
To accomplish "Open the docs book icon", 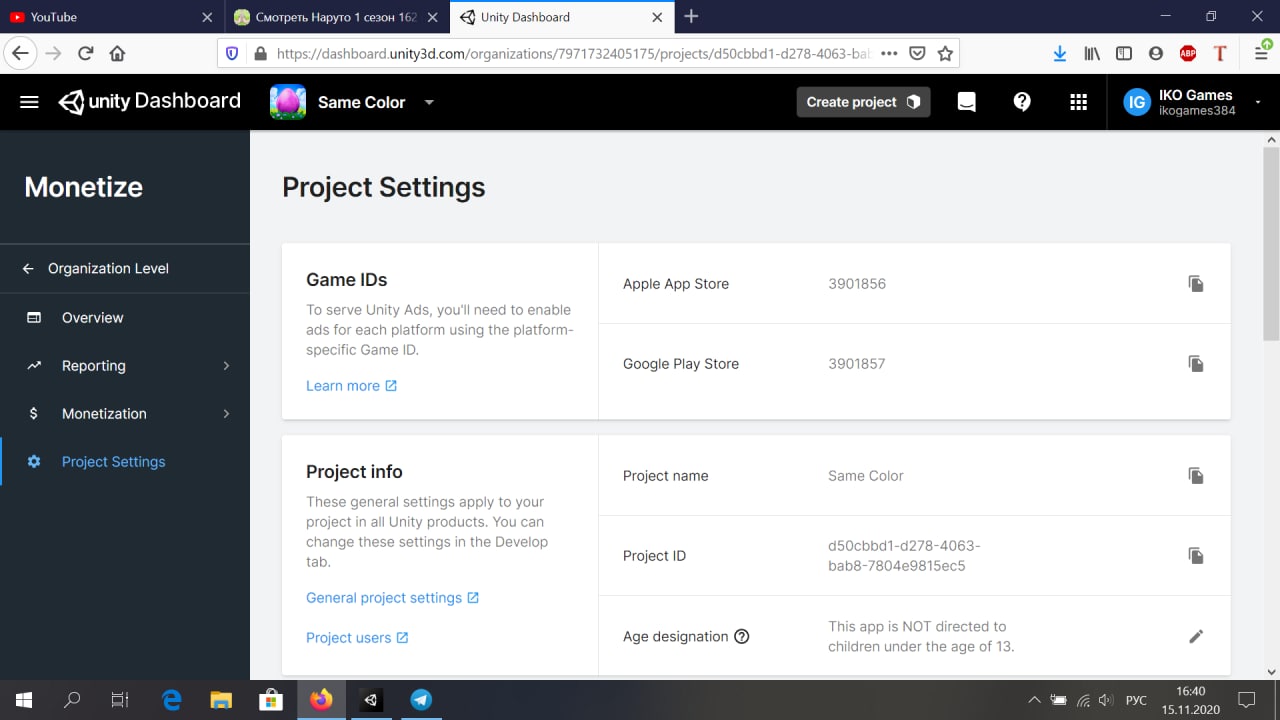I will (966, 102).
